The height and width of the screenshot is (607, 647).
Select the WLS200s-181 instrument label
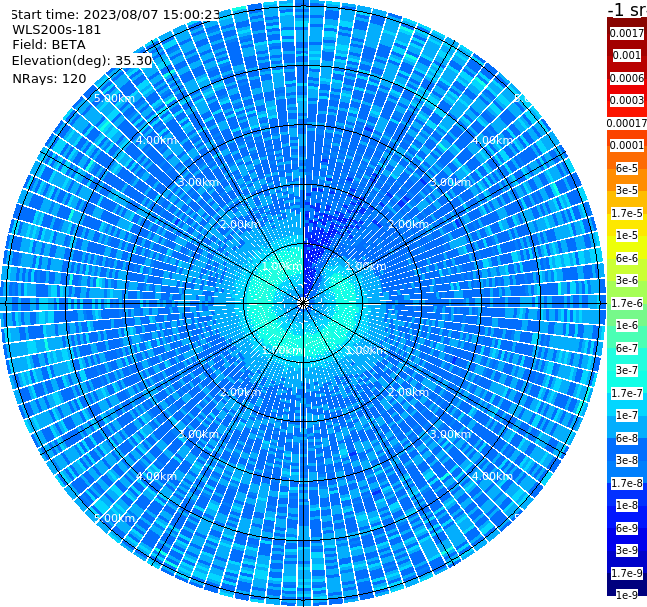57,30
